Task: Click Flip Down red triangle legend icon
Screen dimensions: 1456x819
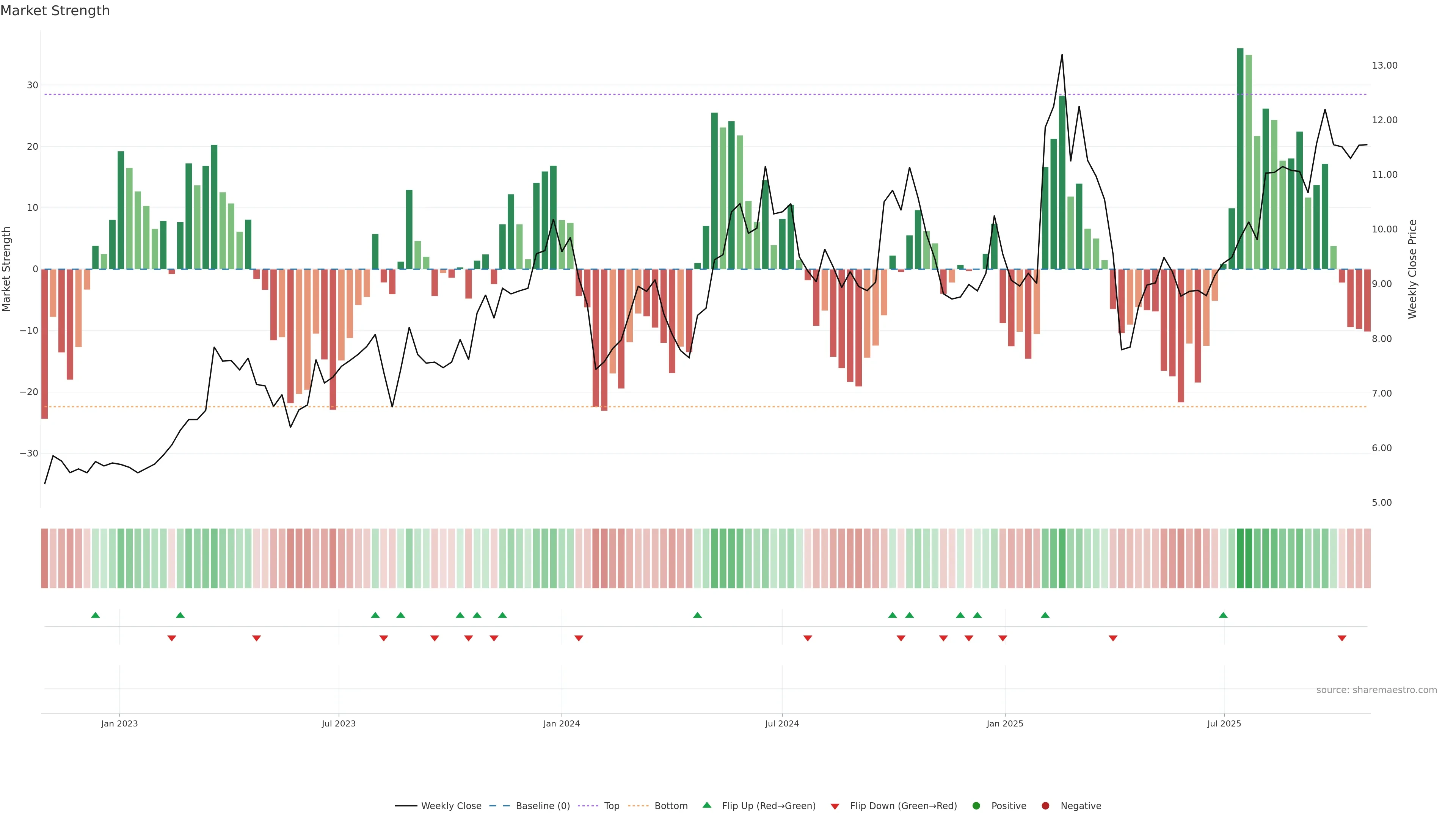Action: [x=835, y=806]
